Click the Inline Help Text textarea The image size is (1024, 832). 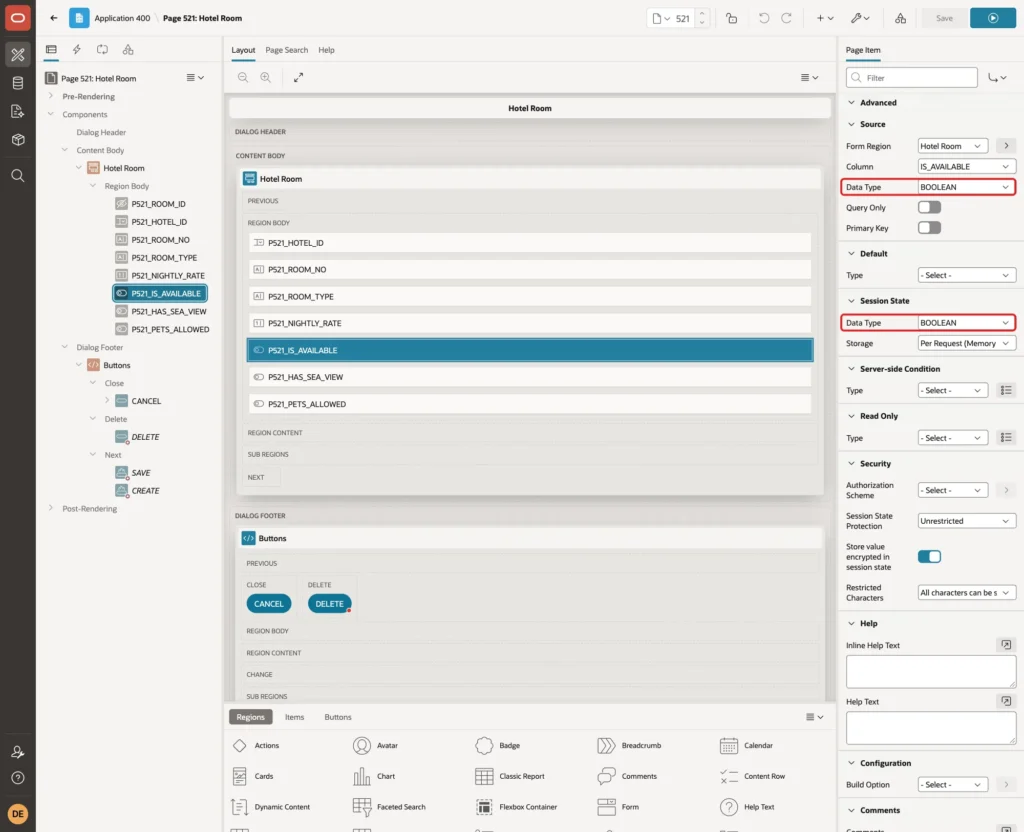[931, 672]
